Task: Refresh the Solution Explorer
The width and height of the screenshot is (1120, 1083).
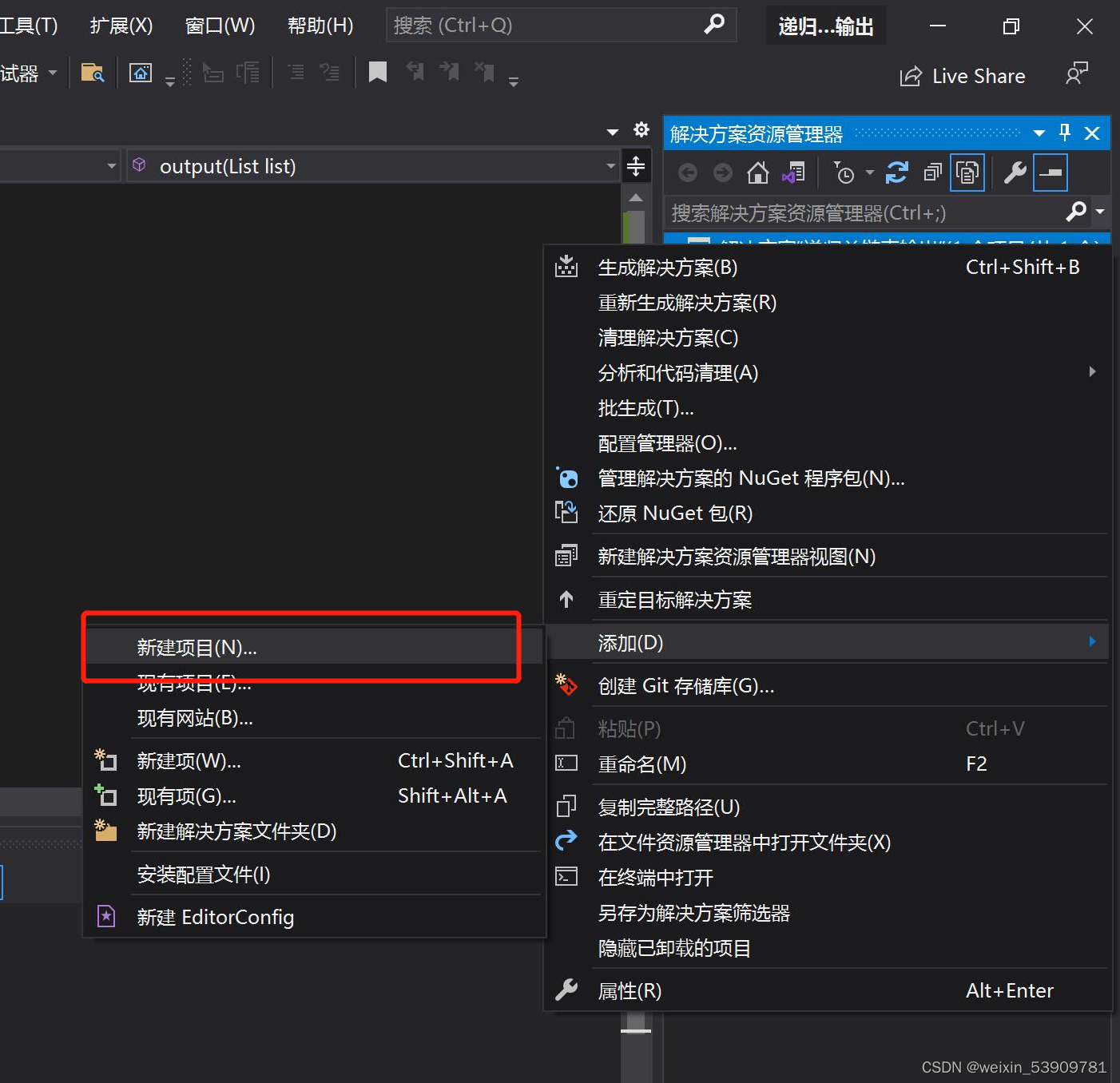Action: coord(896,172)
